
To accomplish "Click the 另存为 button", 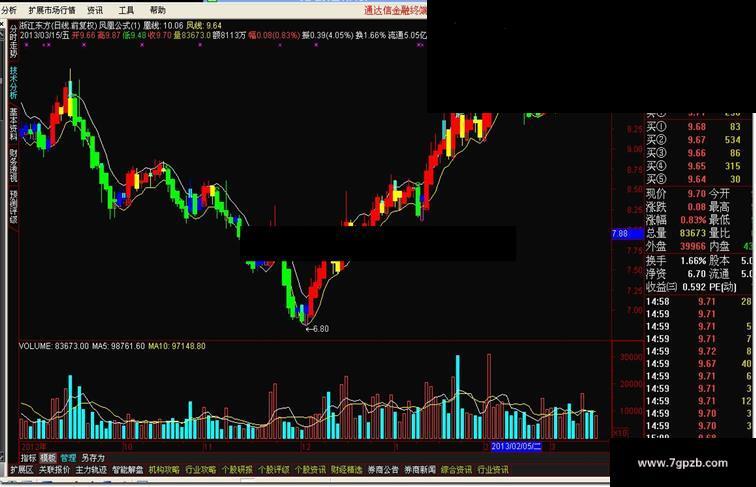I will tap(93, 458).
